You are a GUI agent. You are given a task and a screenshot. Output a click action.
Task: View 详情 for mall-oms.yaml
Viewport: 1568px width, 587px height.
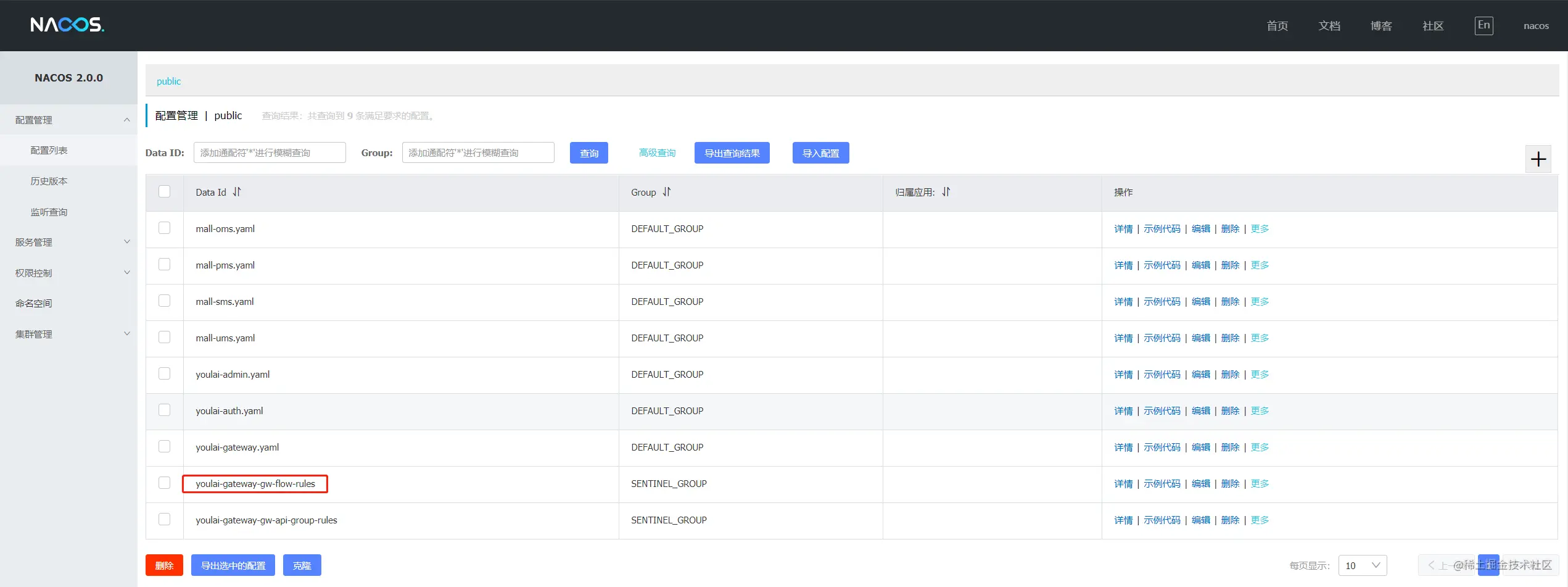[1123, 229]
